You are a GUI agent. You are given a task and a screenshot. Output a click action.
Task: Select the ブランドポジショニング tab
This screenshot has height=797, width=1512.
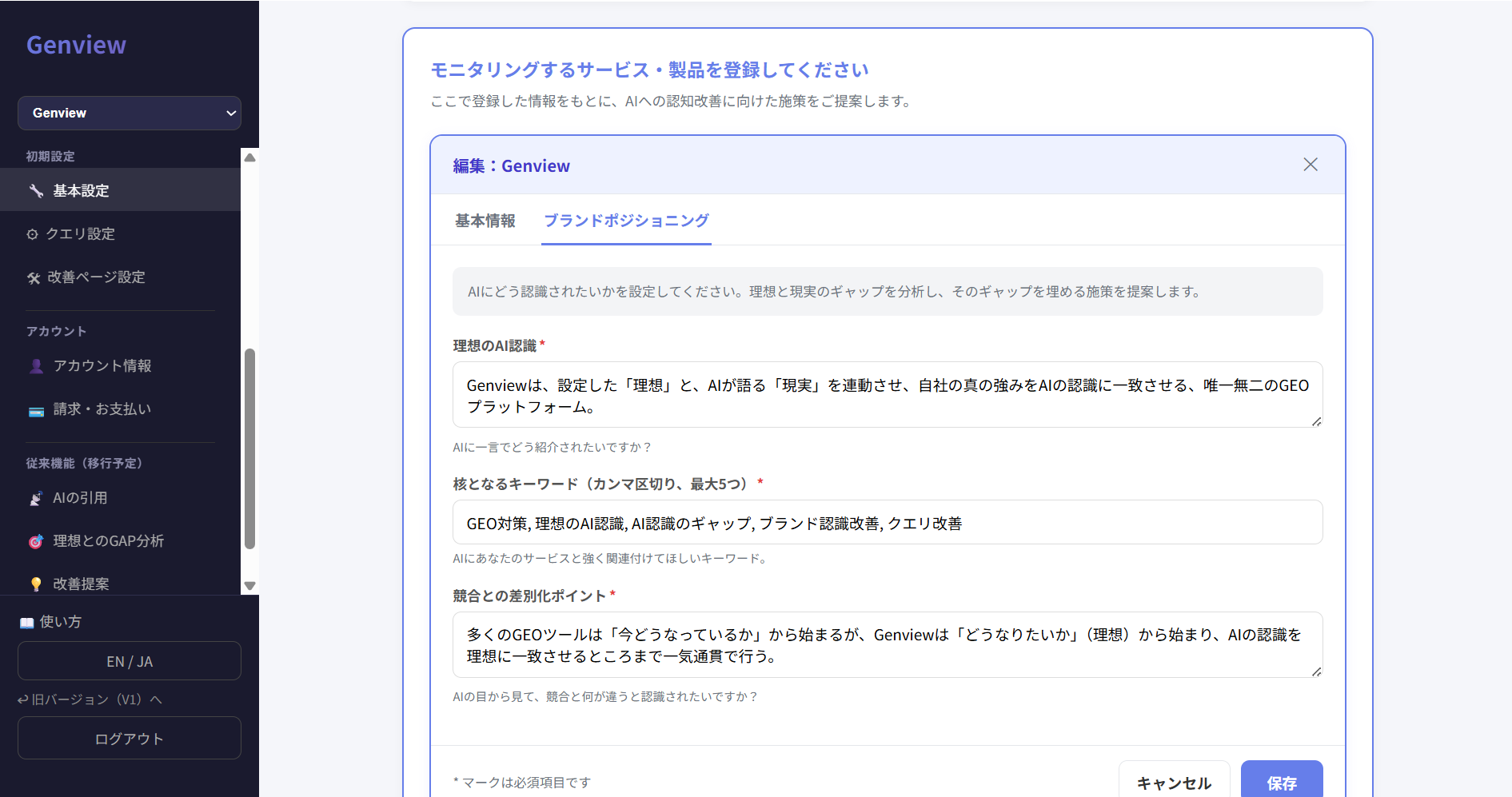tap(626, 221)
